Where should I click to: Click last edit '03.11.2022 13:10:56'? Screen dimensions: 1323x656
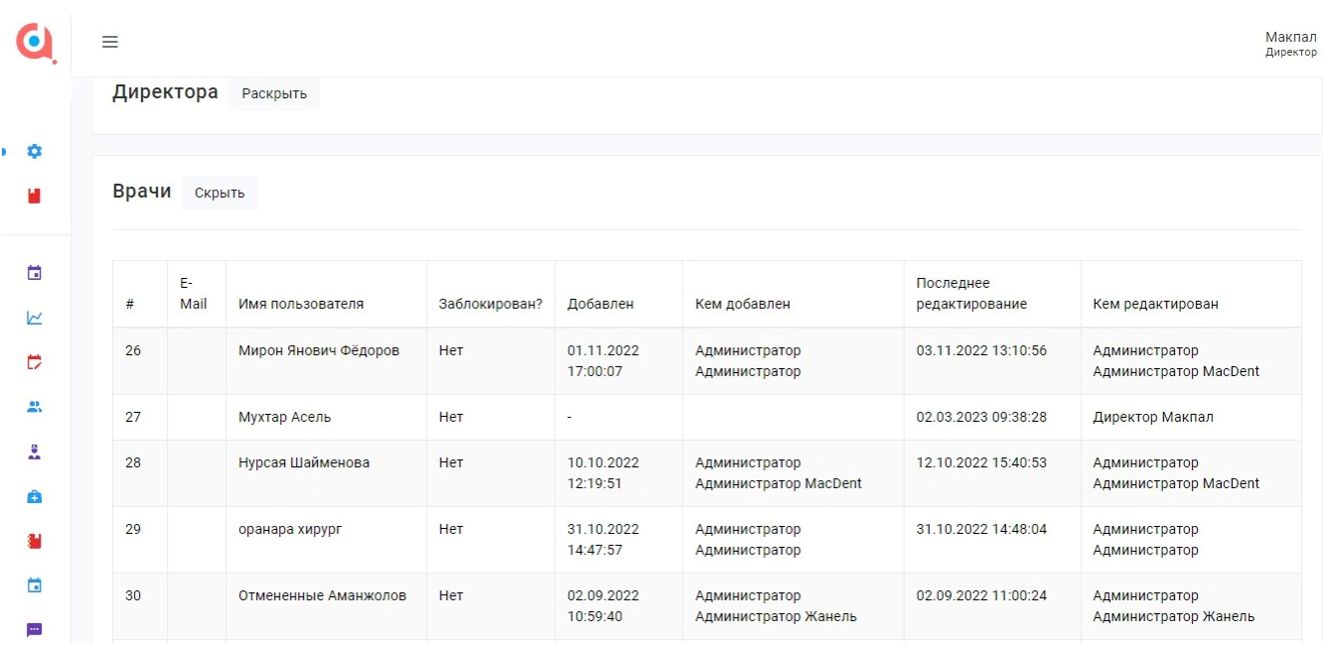981,351
